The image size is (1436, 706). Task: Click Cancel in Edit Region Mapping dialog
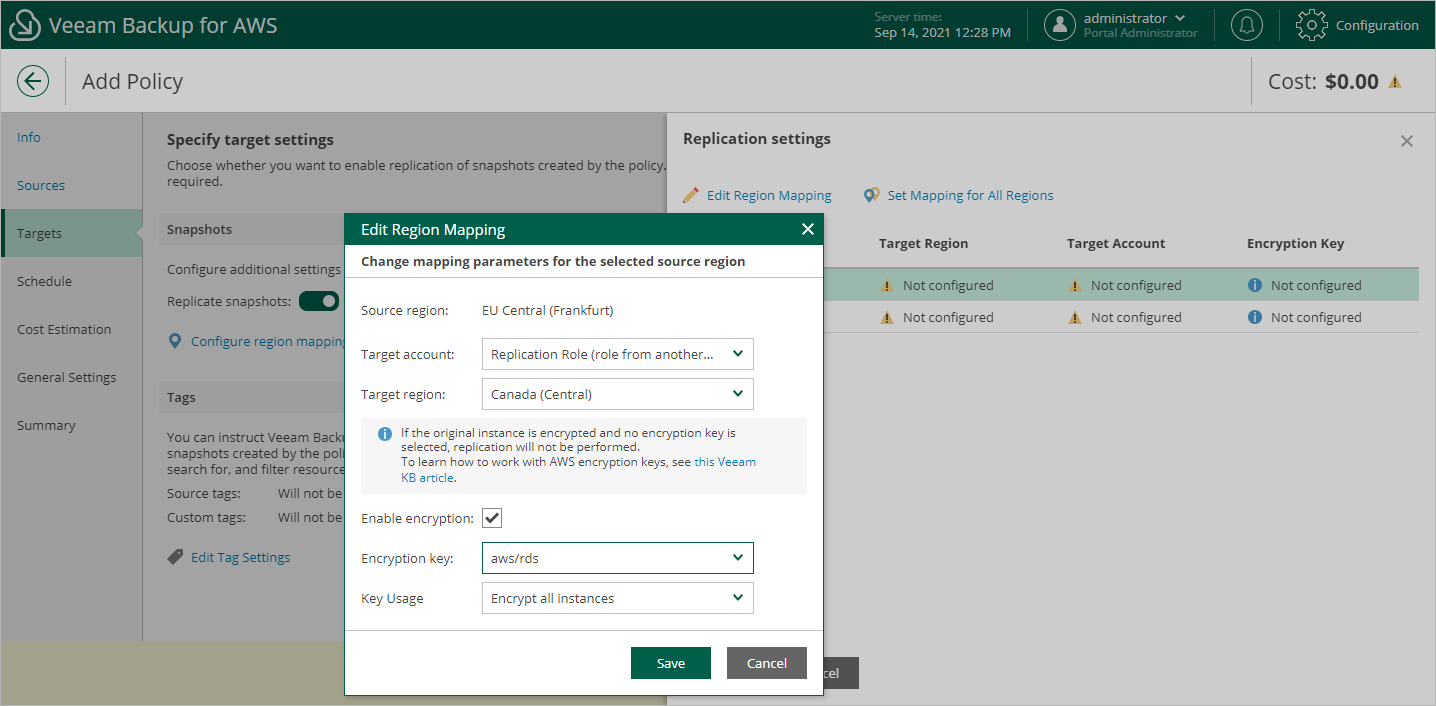[767, 663]
